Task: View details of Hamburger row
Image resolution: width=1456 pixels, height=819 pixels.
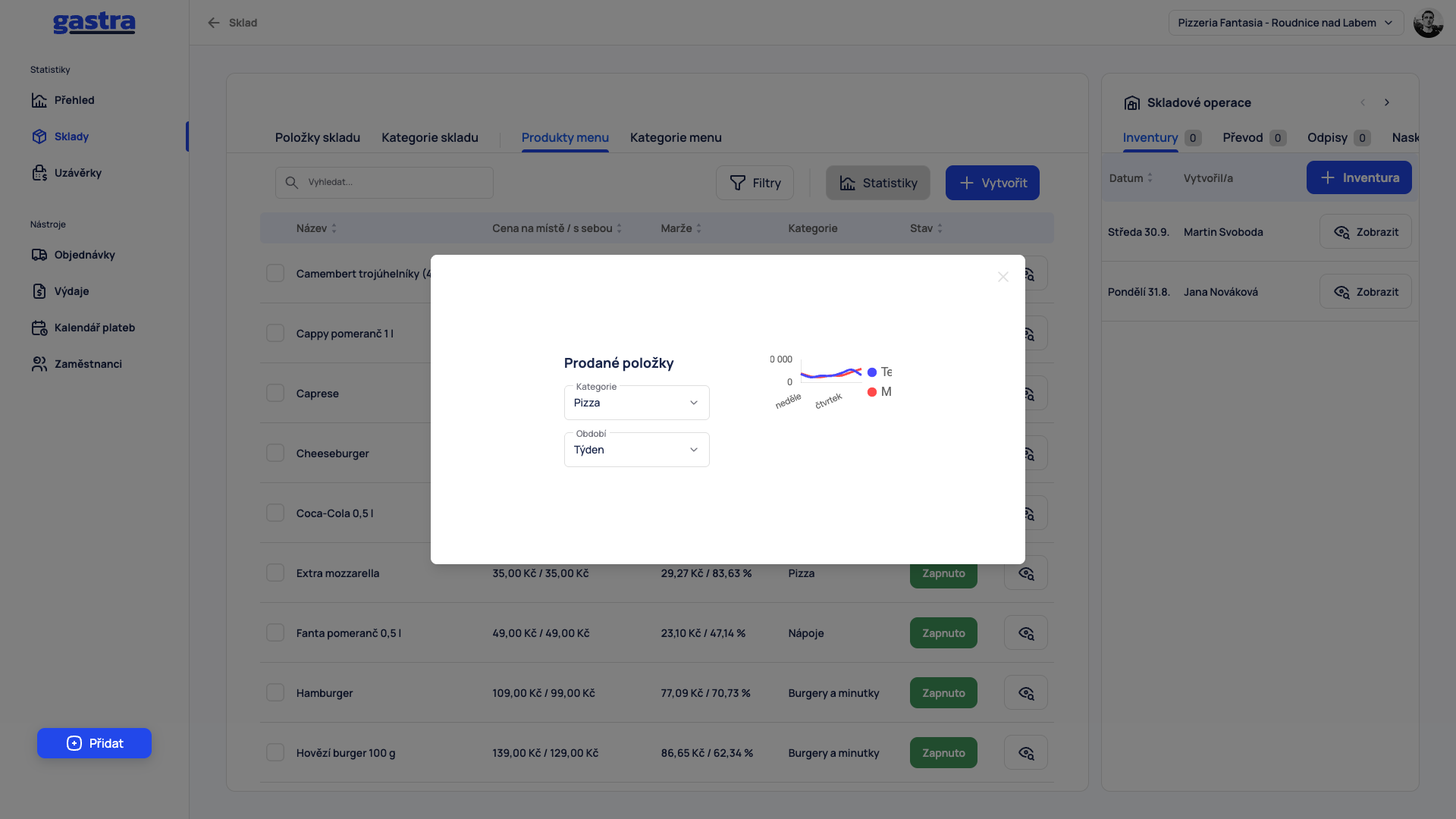Action: [1026, 692]
